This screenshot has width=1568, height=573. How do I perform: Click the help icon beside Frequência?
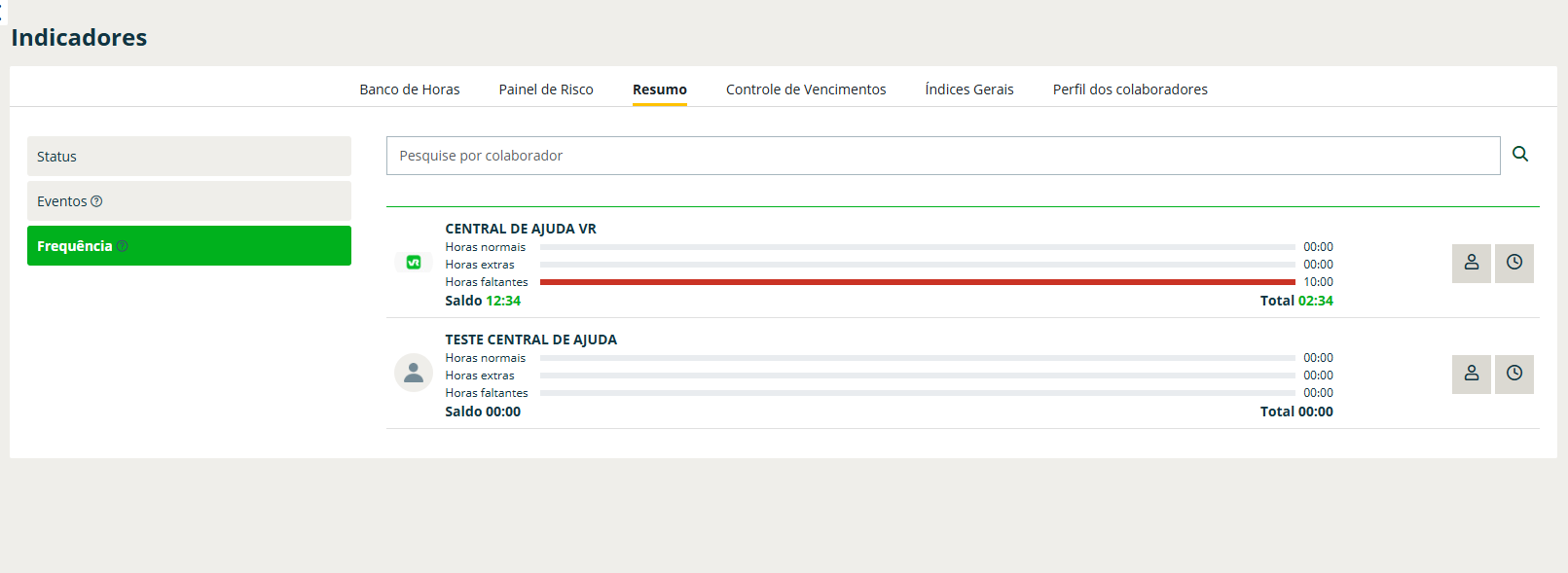tap(123, 246)
